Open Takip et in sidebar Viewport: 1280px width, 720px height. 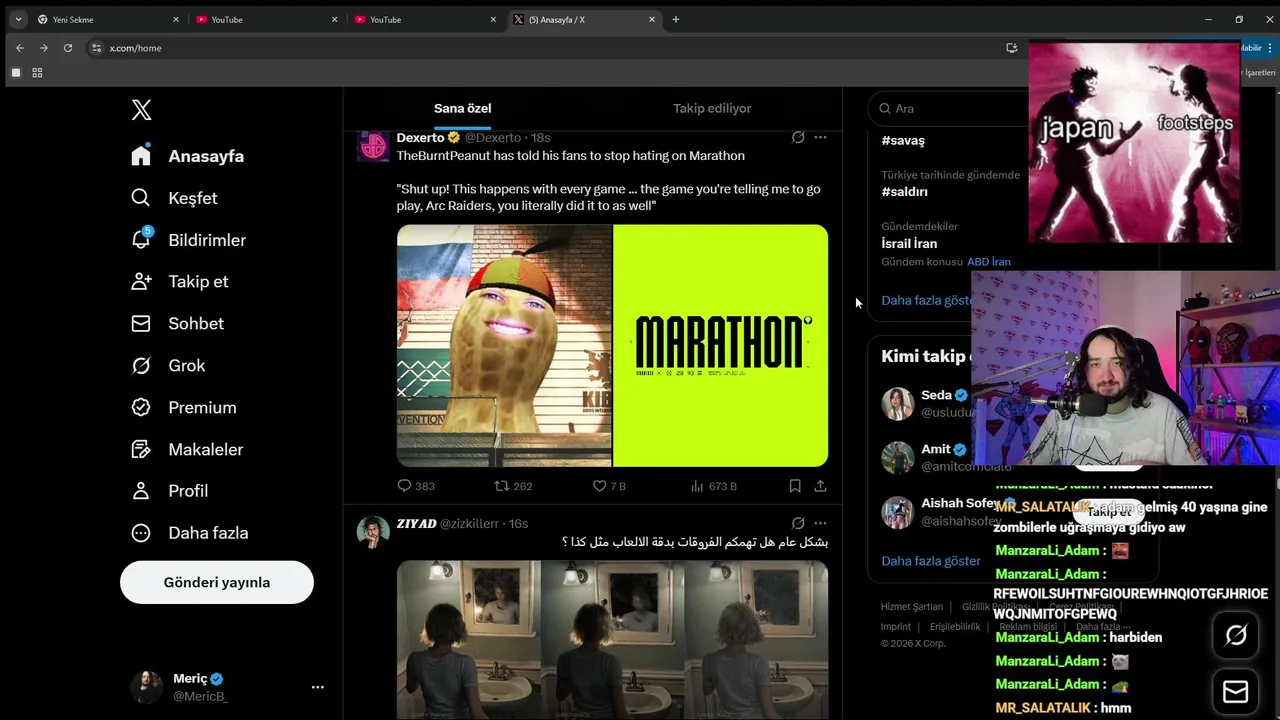[180, 282]
